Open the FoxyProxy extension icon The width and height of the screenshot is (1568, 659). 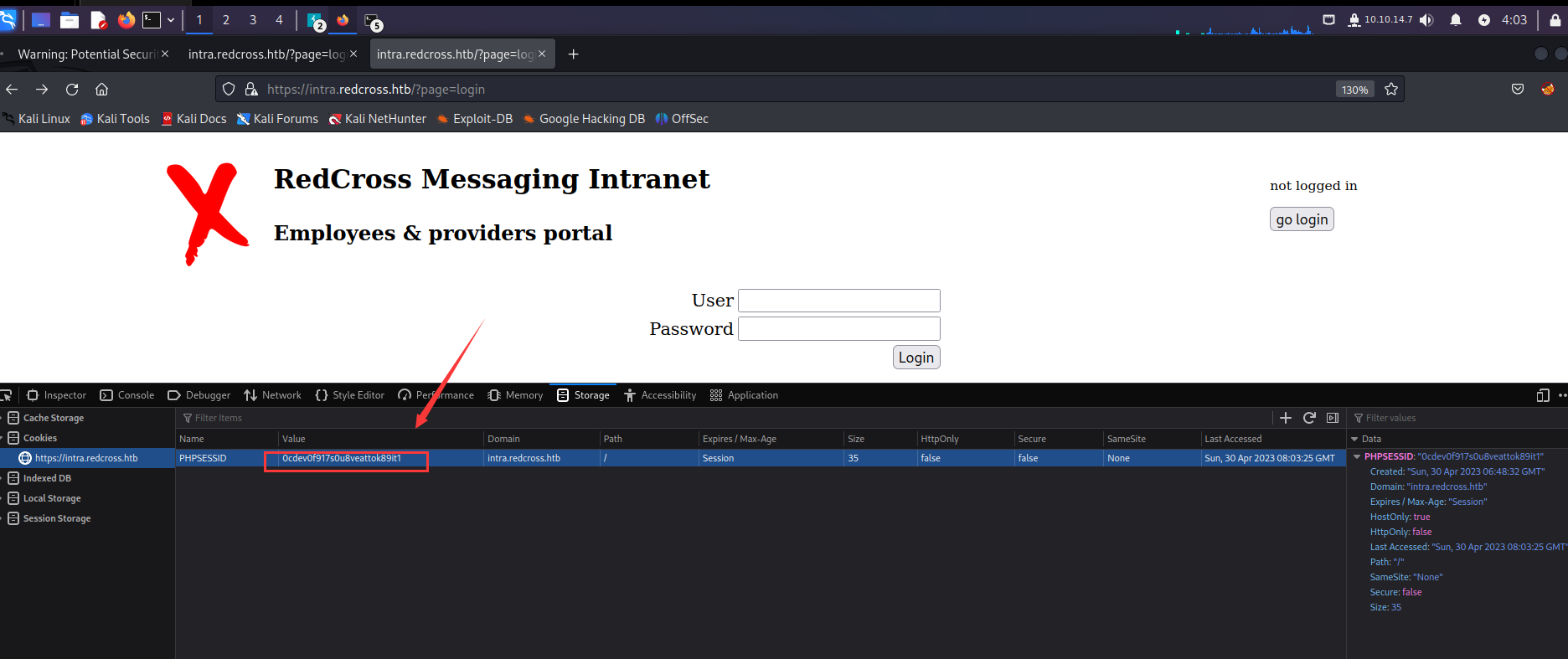(1548, 89)
